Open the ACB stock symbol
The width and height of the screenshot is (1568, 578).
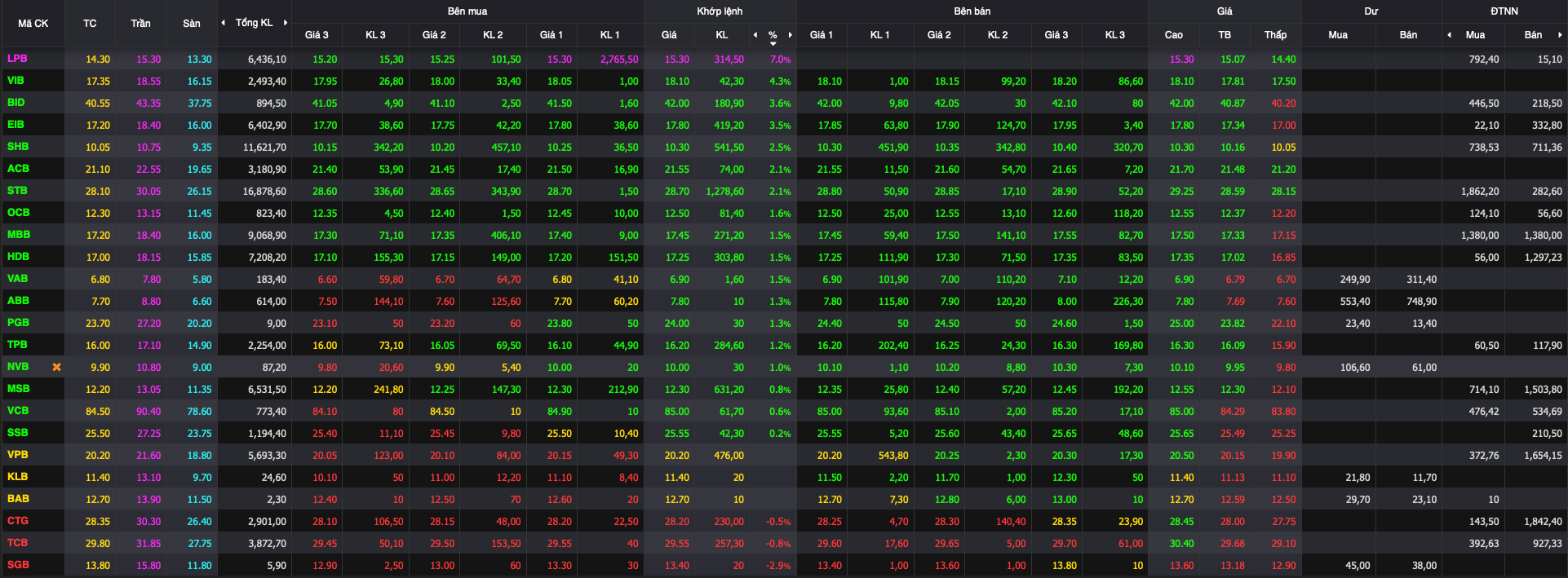tap(18, 169)
